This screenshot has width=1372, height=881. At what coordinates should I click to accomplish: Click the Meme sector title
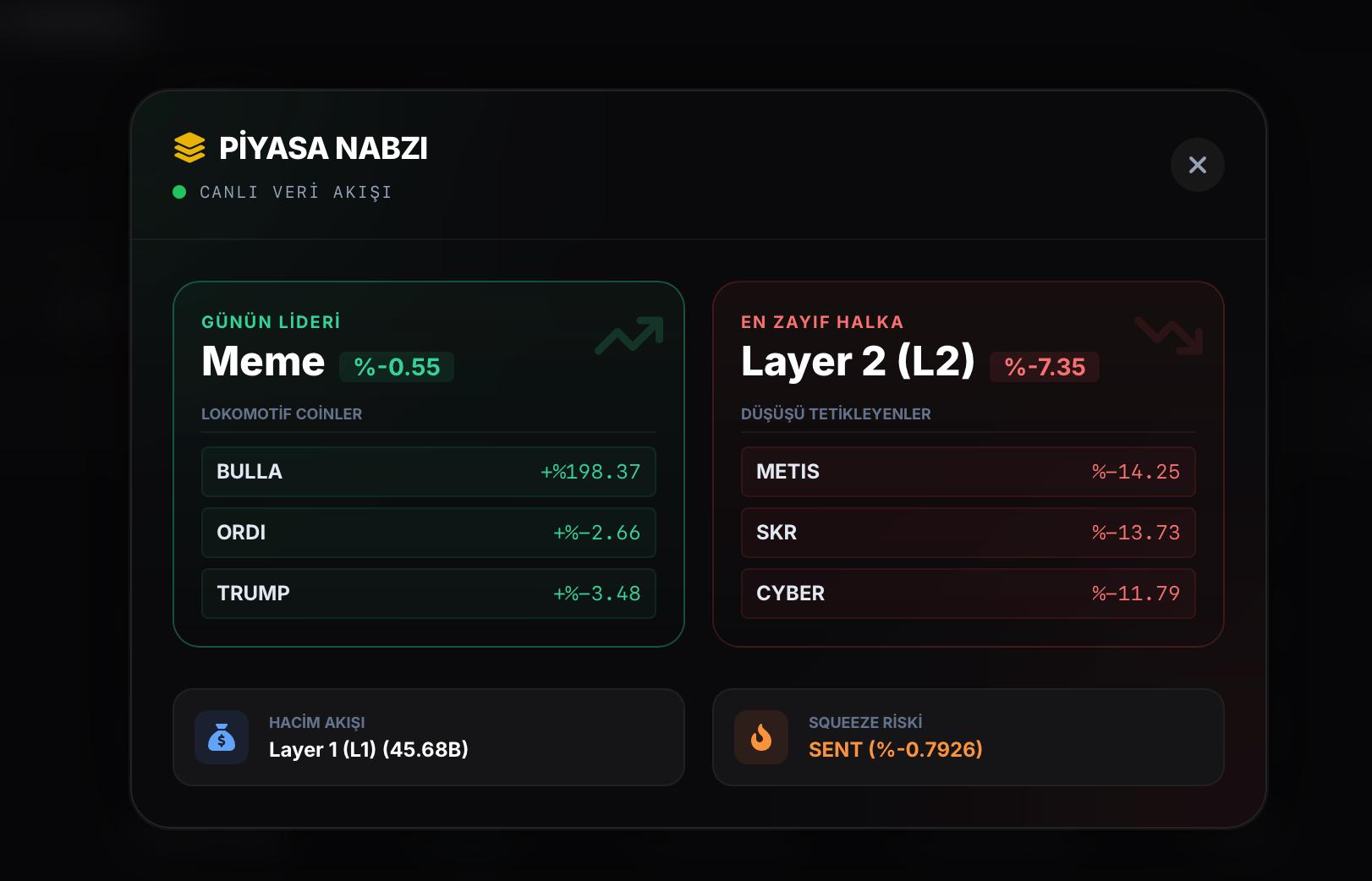263,362
